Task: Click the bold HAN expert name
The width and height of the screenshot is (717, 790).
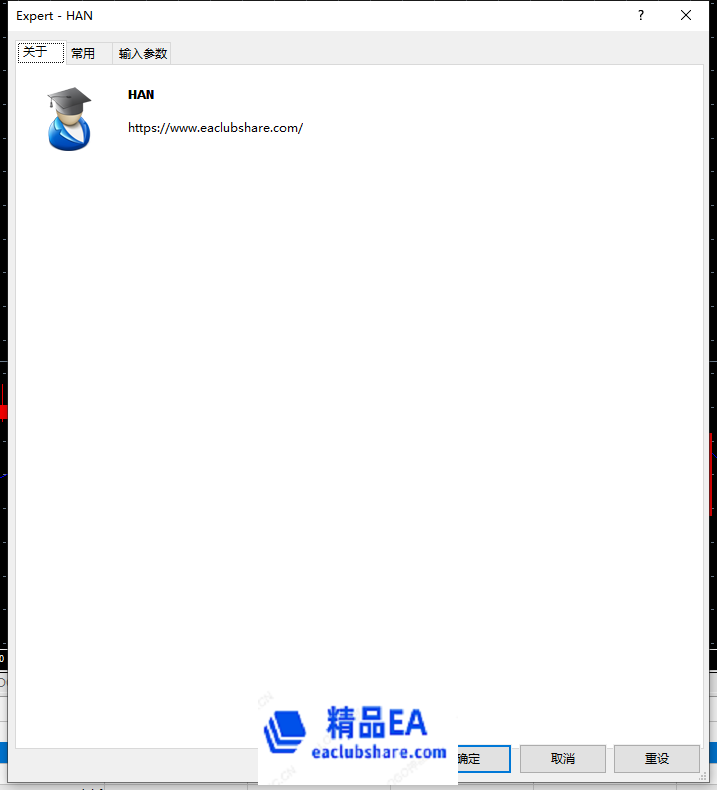Action: (141, 95)
